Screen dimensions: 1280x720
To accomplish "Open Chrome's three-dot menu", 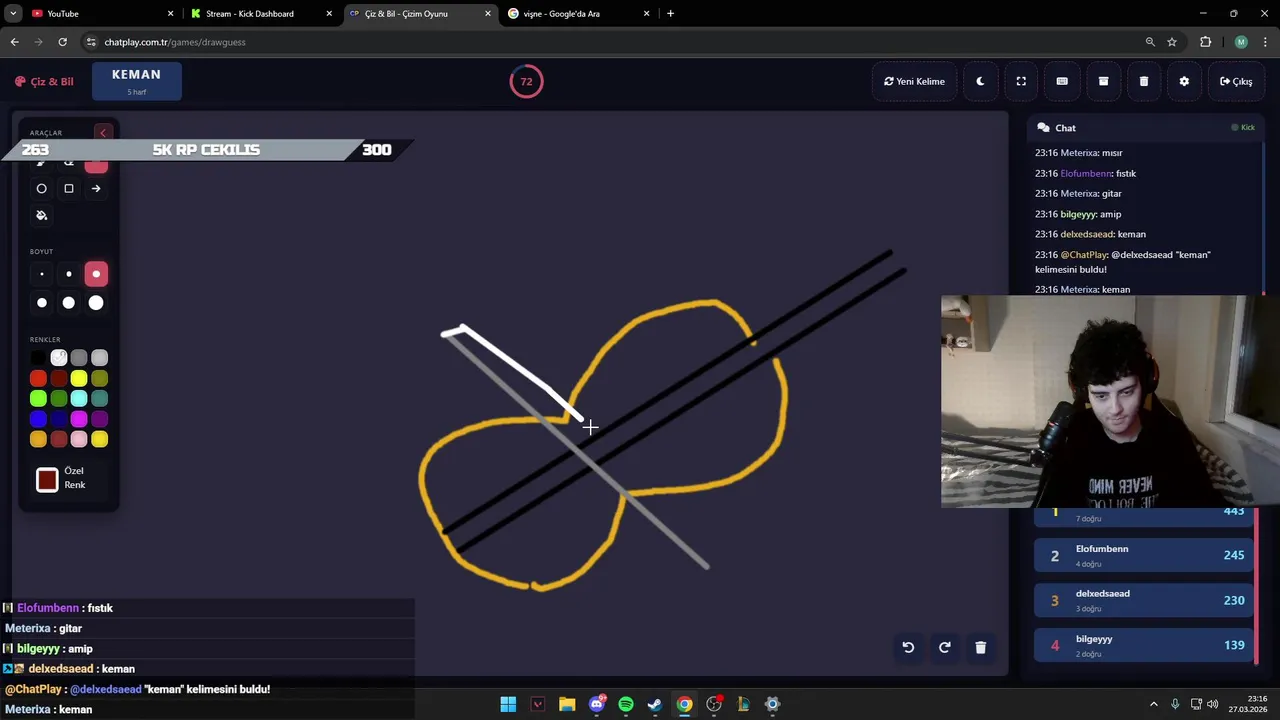I will click(x=1266, y=42).
